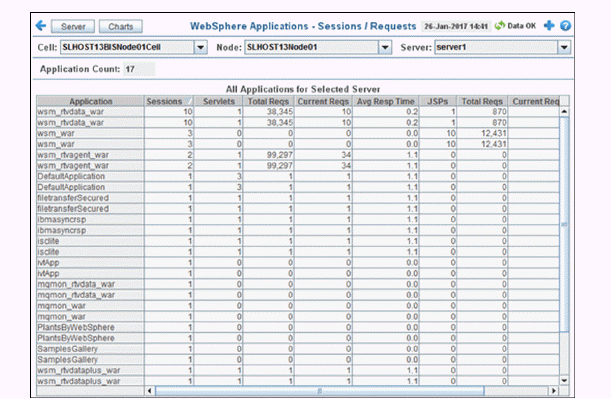Image resolution: width=611 pixels, height=399 pixels.
Task: Click the horizontal scrollbar thumb
Action: (320, 390)
